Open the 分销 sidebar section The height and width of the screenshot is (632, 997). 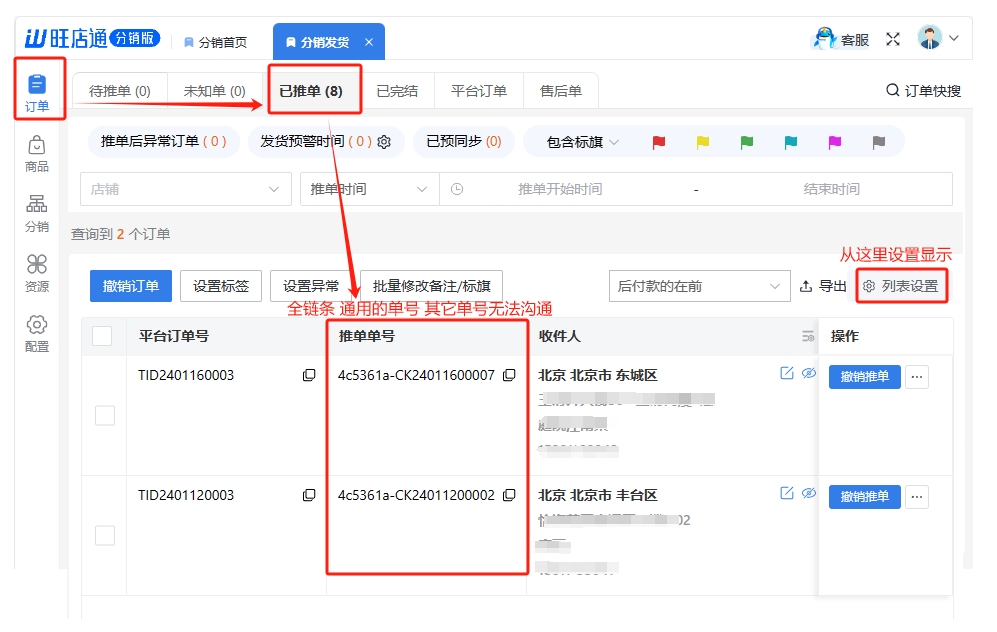[37, 213]
